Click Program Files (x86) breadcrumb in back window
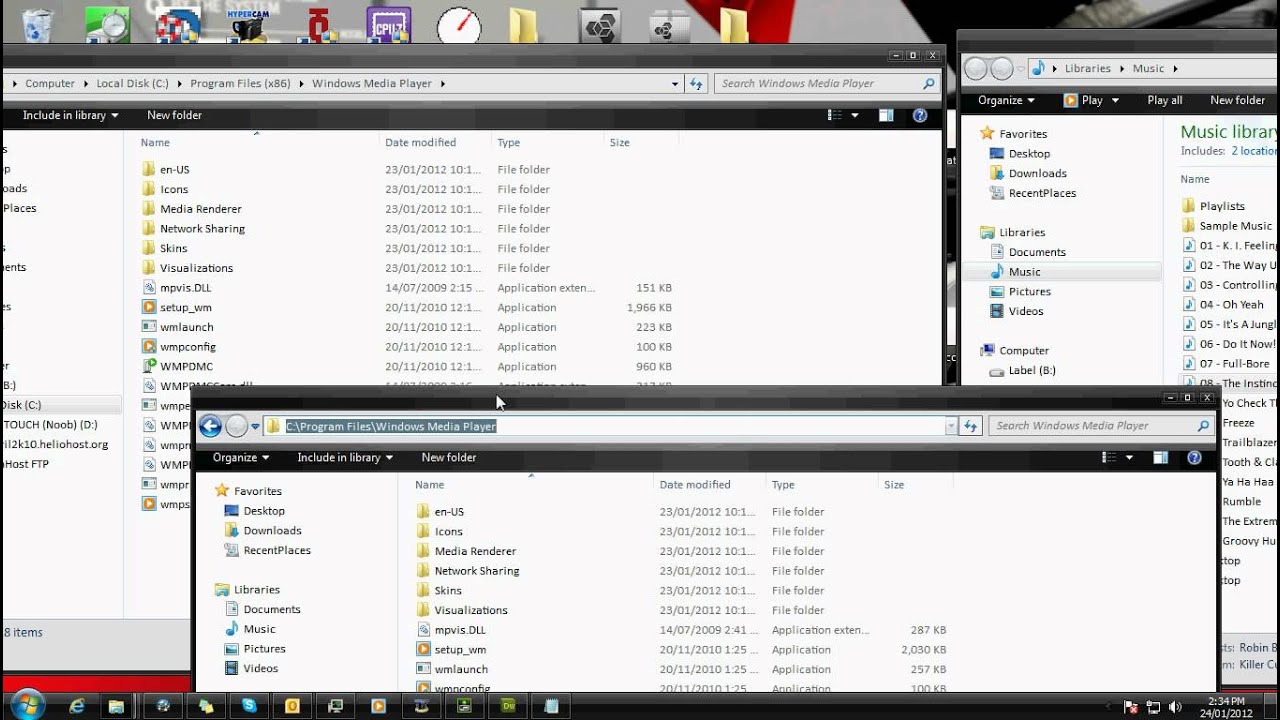 point(240,84)
